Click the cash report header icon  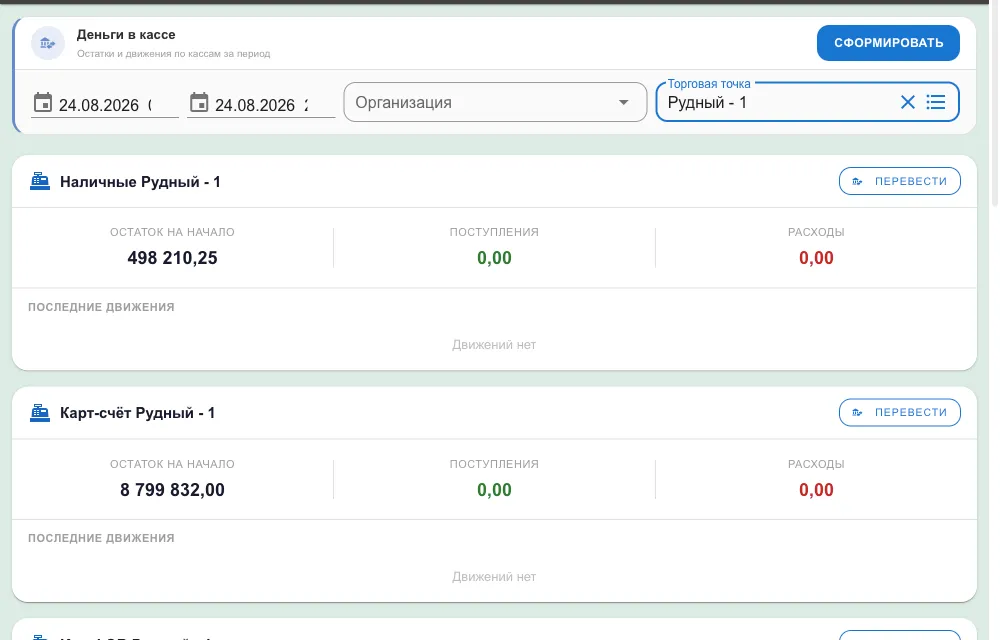click(x=48, y=43)
